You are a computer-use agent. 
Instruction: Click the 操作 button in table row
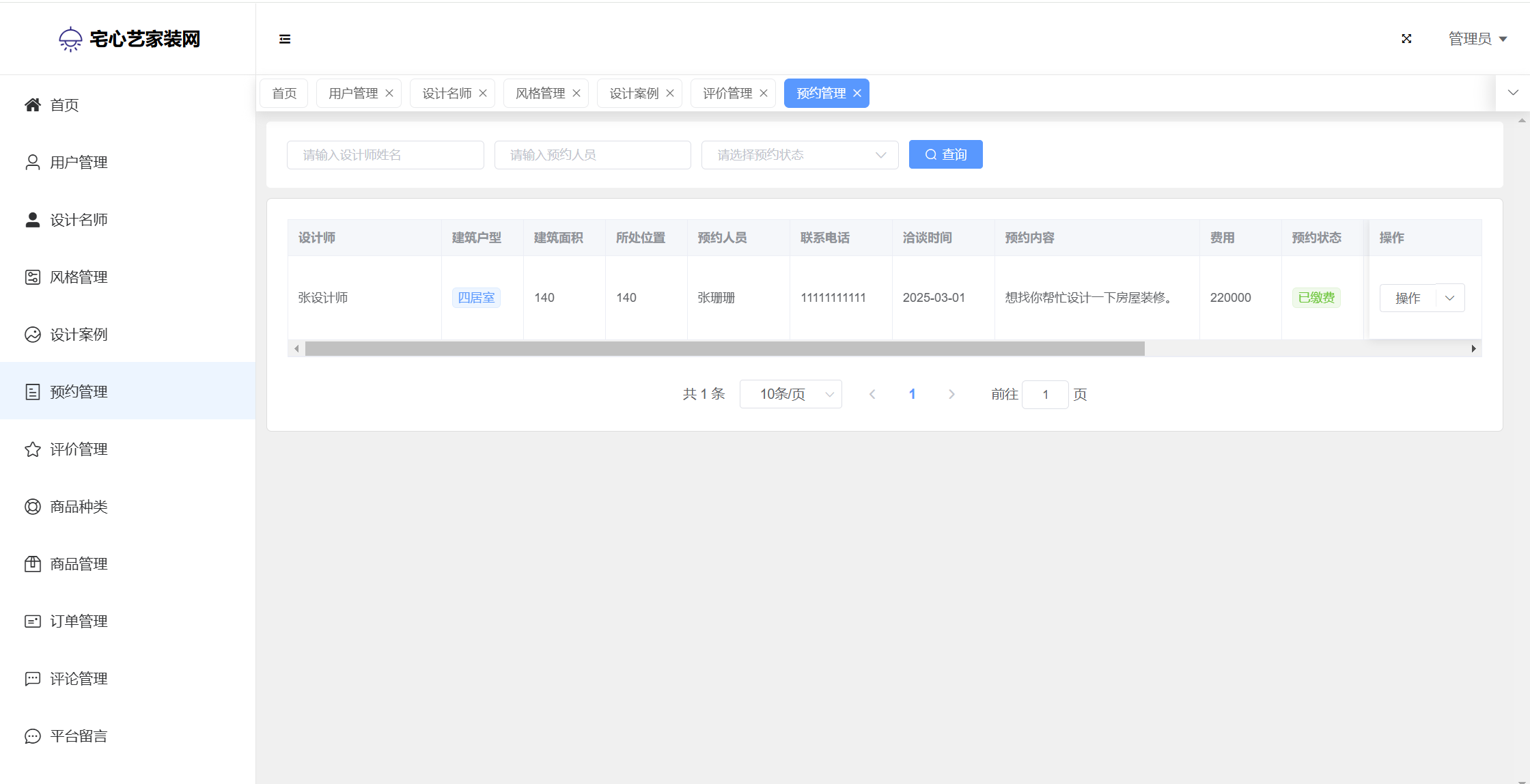1408,298
